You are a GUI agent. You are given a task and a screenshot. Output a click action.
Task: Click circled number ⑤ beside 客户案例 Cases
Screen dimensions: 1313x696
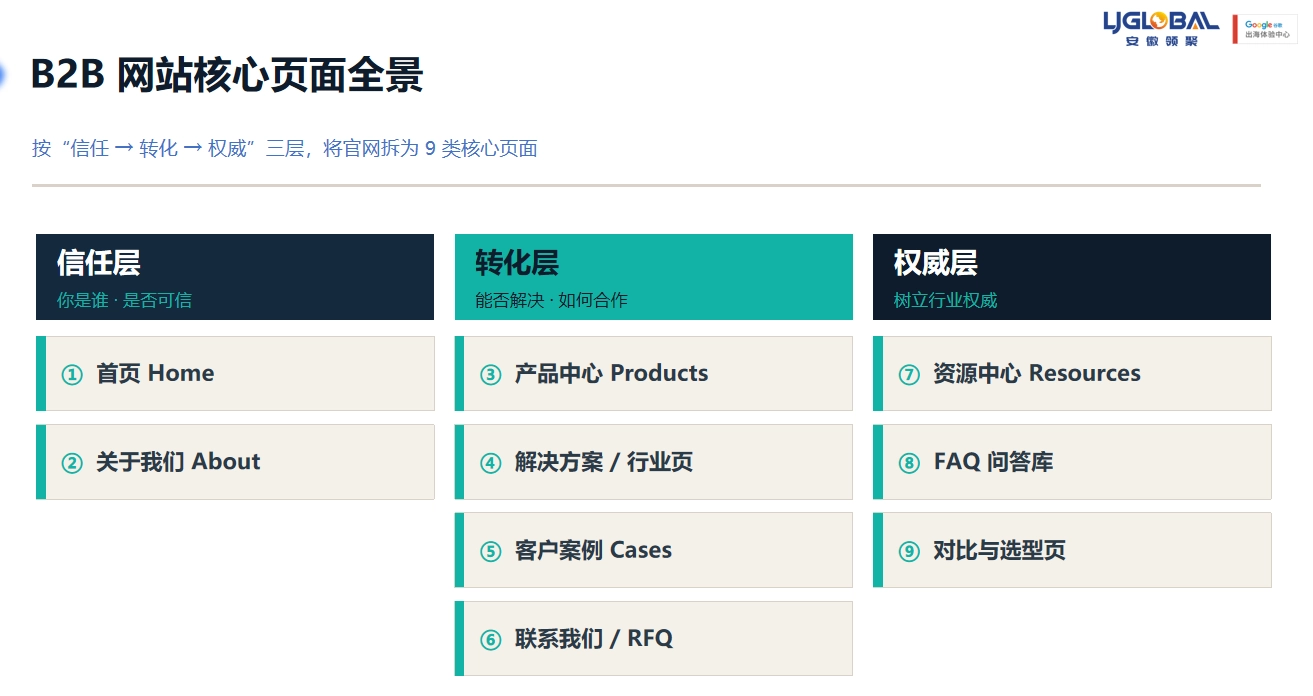490,551
